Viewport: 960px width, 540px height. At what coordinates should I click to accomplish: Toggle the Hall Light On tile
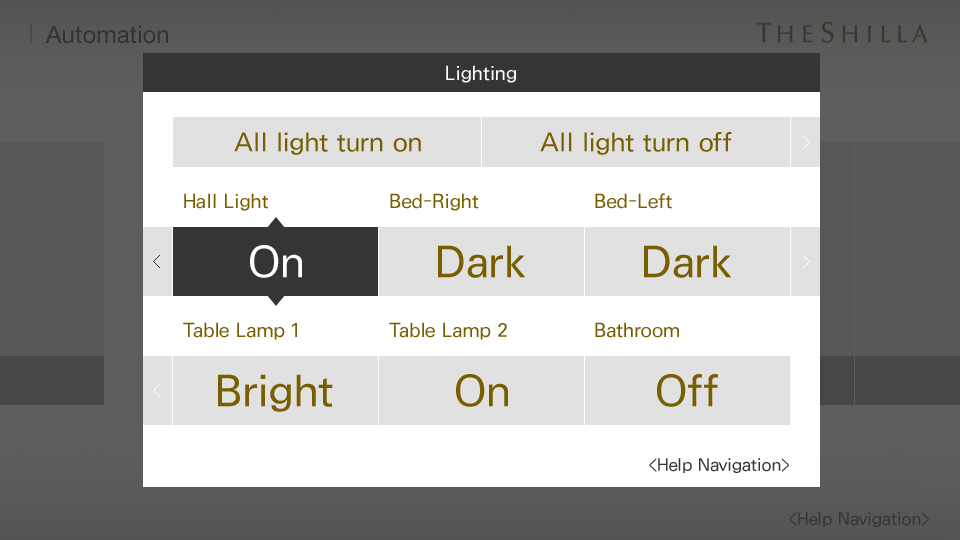click(x=276, y=261)
